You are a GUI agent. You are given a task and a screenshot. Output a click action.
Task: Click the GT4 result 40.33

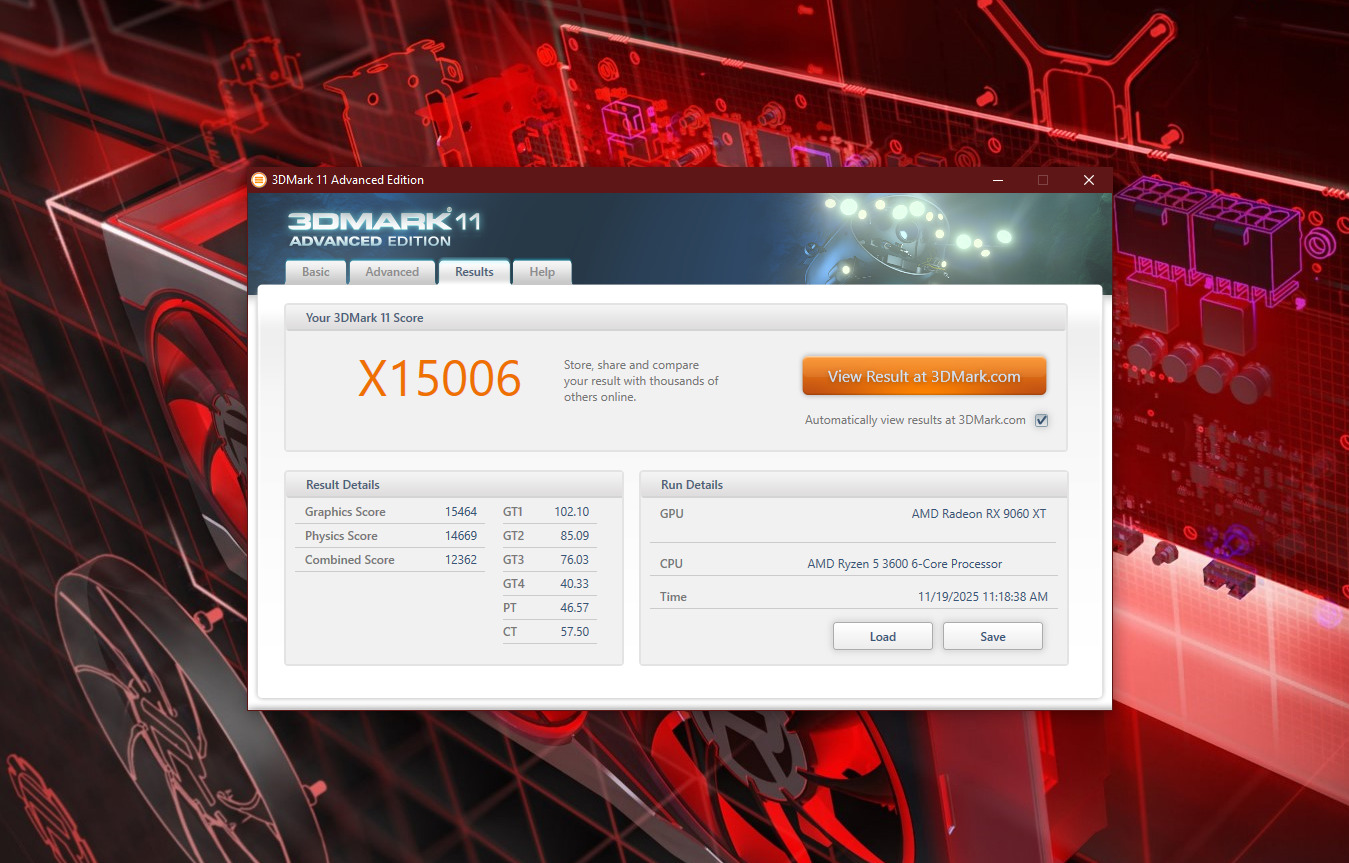pyautogui.click(x=575, y=584)
